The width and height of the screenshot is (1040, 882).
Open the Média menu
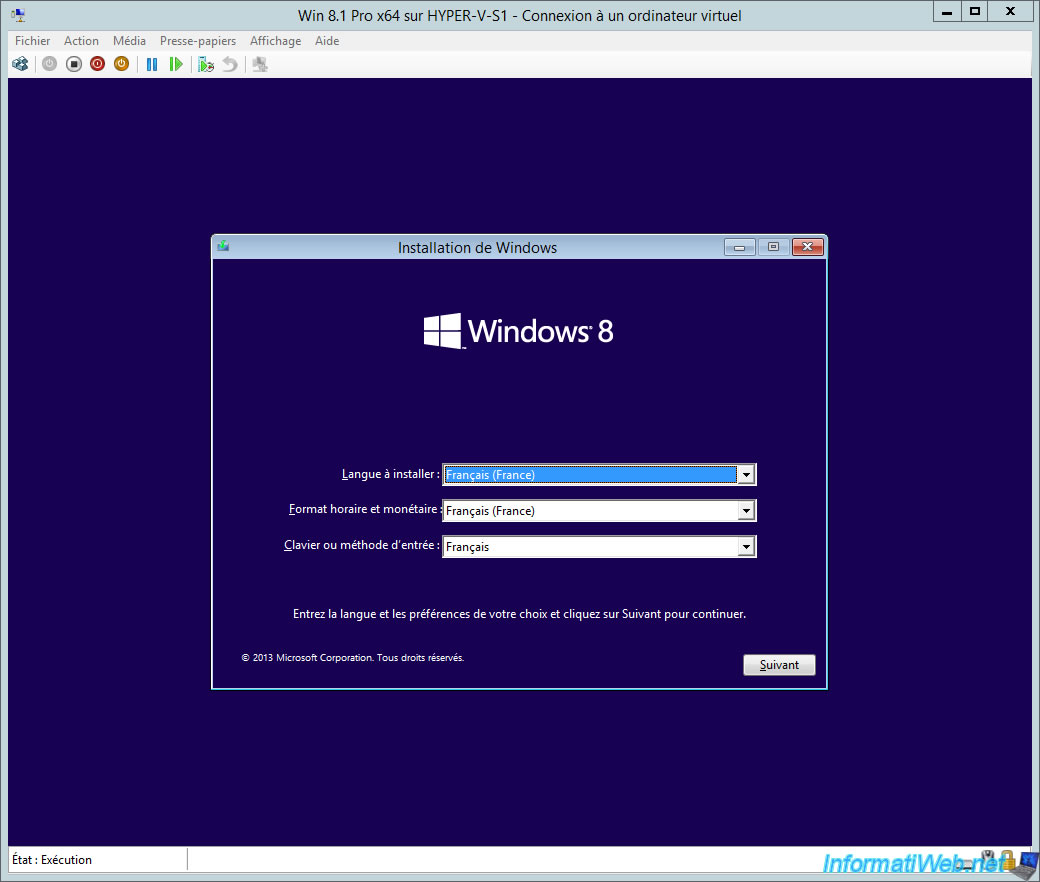click(129, 40)
